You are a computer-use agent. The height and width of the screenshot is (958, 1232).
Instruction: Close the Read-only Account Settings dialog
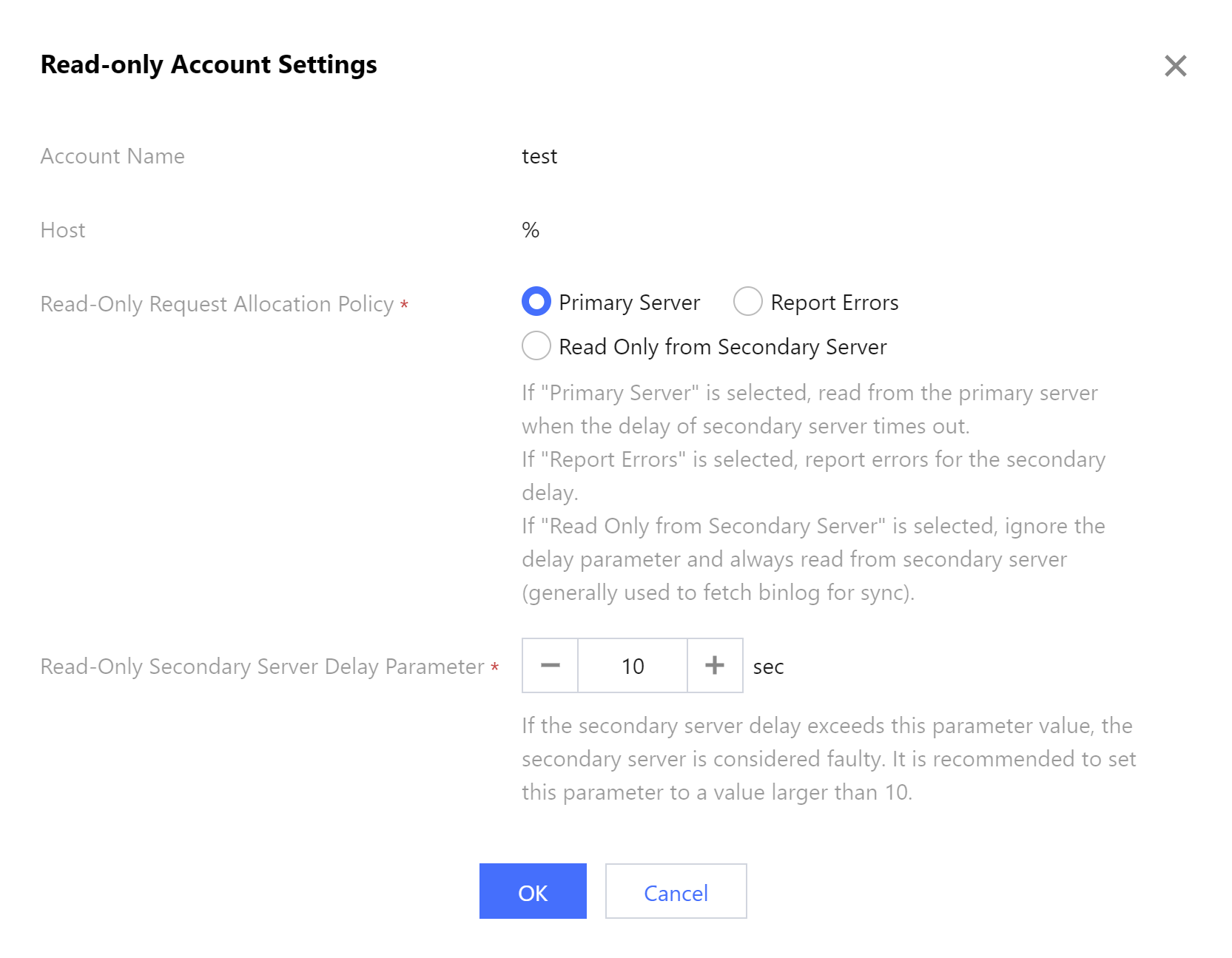(1175, 66)
